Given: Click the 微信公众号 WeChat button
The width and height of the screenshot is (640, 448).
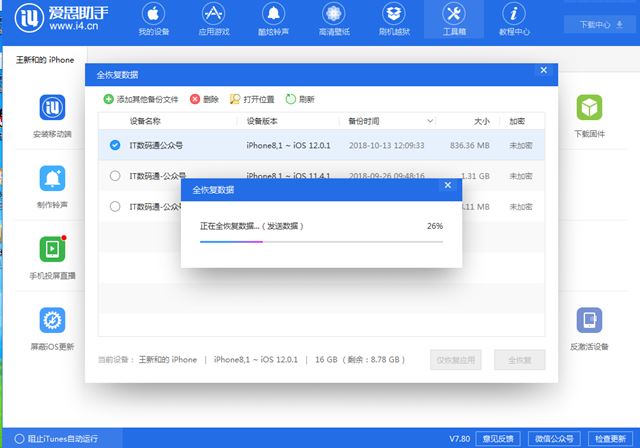Looking at the screenshot, I should coord(554,439).
